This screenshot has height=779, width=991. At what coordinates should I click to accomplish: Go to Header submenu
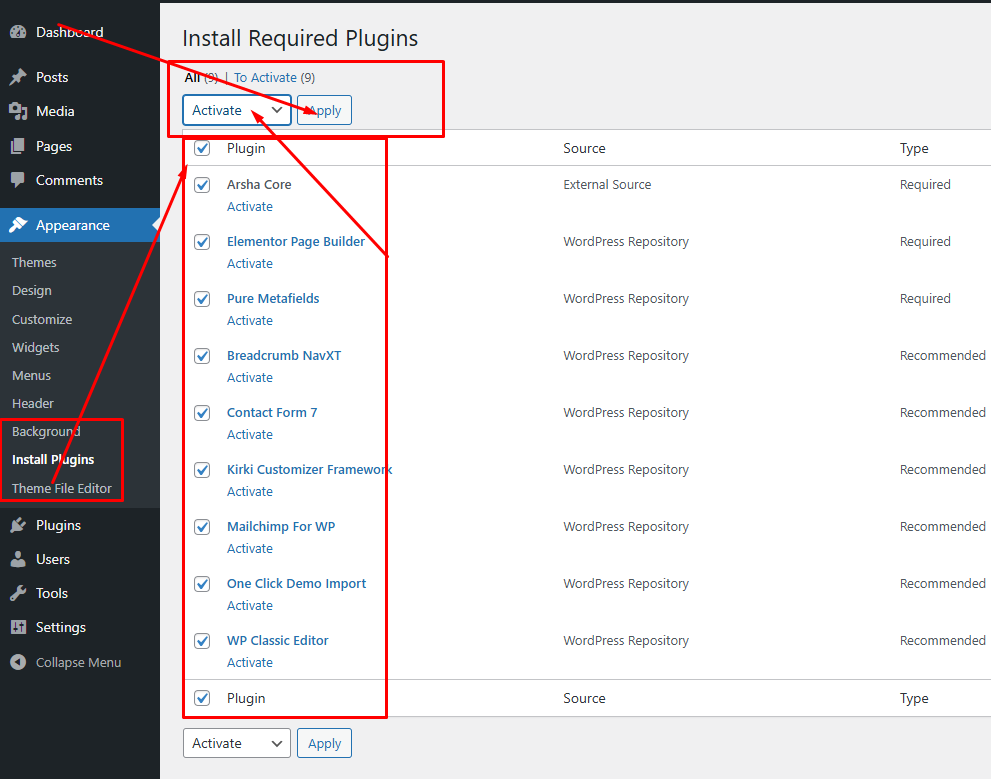[x=33, y=403]
